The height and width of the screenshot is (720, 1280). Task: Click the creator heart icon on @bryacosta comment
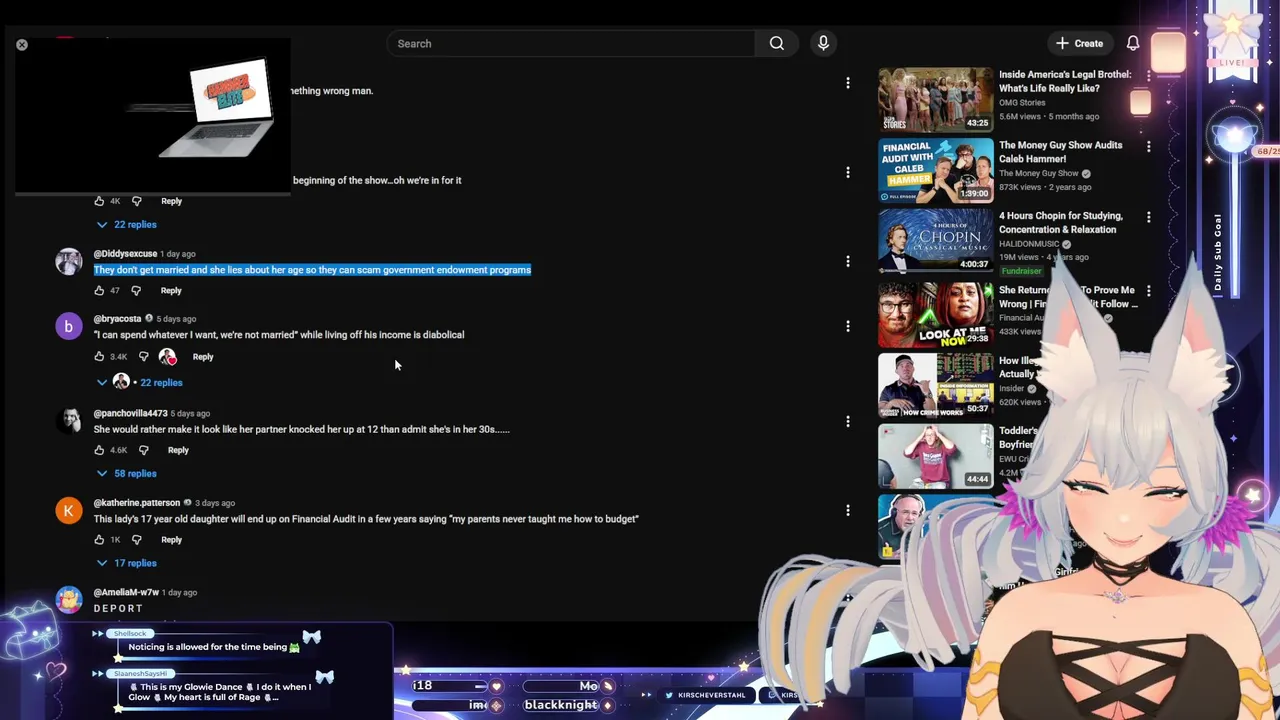click(x=167, y=357)
